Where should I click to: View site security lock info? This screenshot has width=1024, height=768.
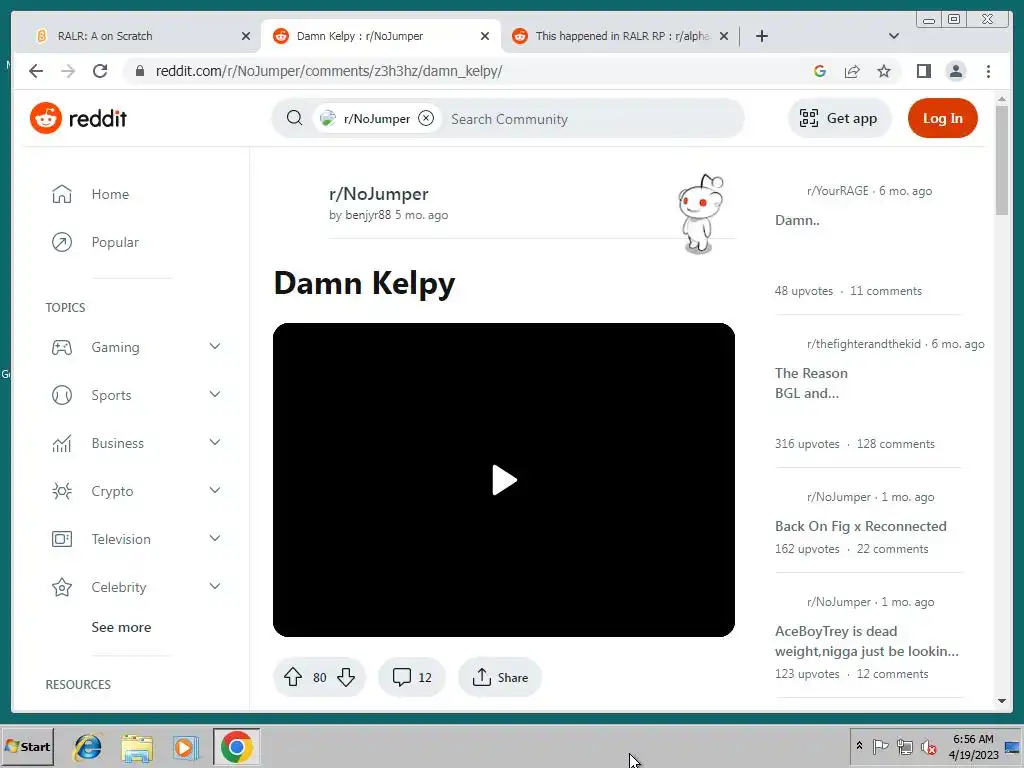coord(139,71)
